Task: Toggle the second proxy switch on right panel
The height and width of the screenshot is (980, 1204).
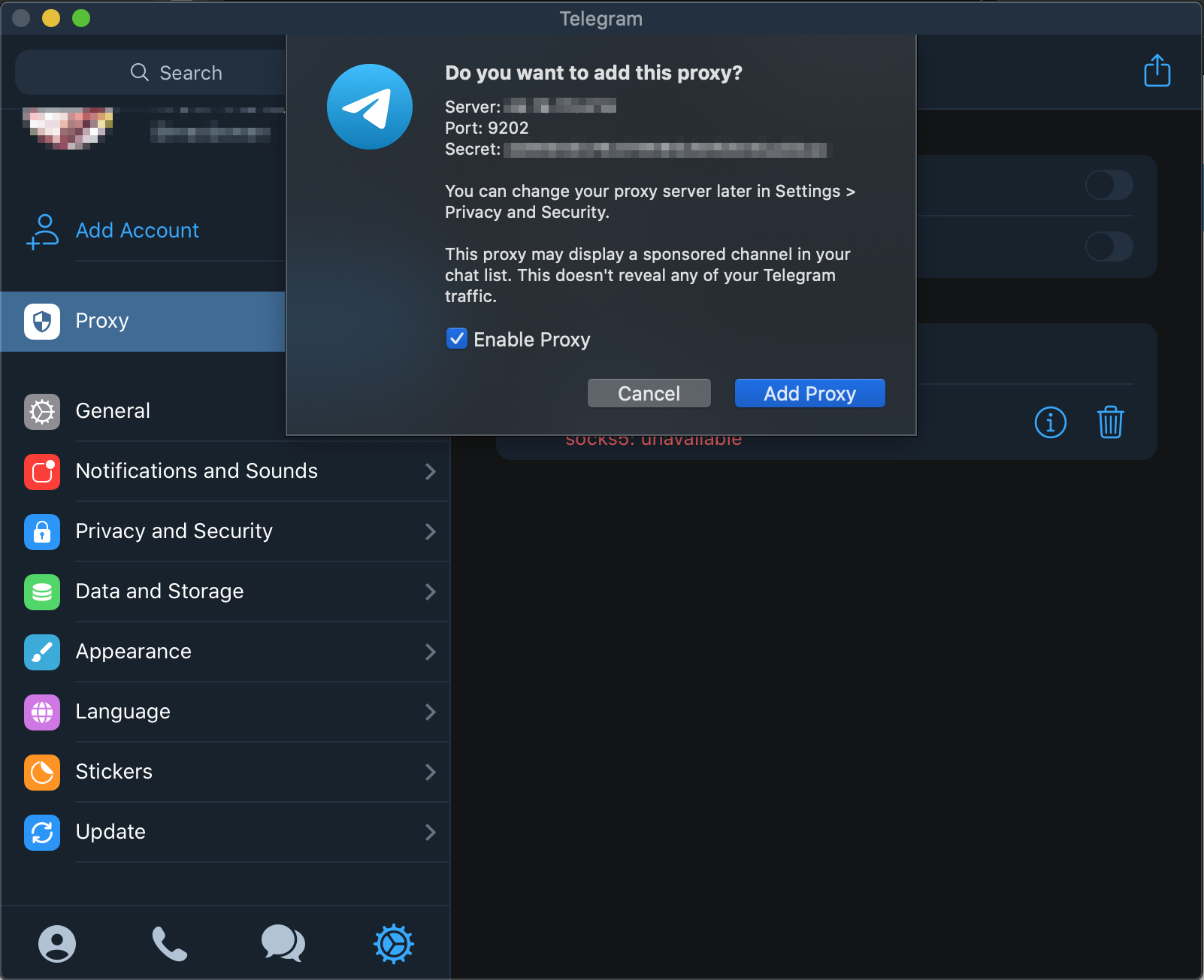Action: [x=1109, y=247]
